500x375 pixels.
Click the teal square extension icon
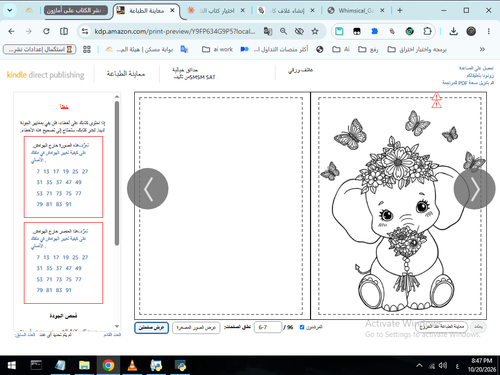tap(339, 31)
